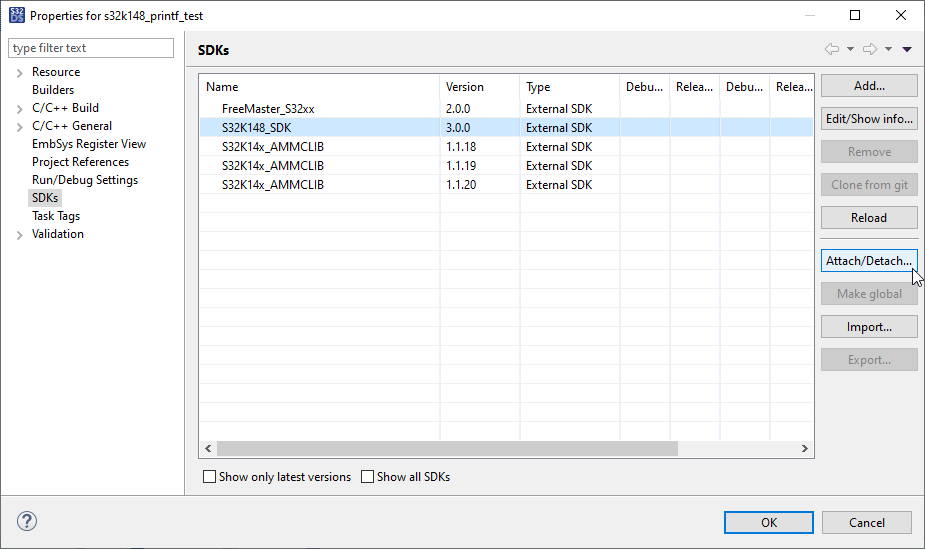Screen dimensions: 925x549
Task: Select Validation page
Action: (58, 234)
